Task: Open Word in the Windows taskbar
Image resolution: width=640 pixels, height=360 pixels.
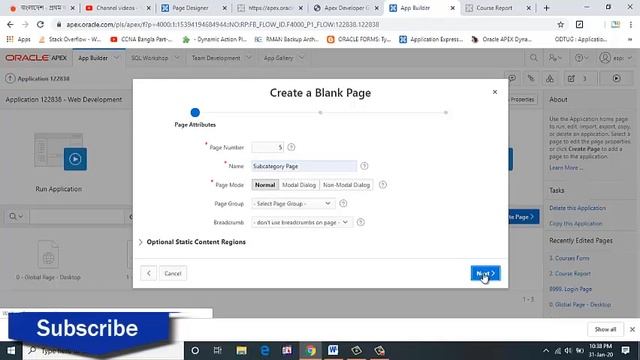Action: point(333,350)
